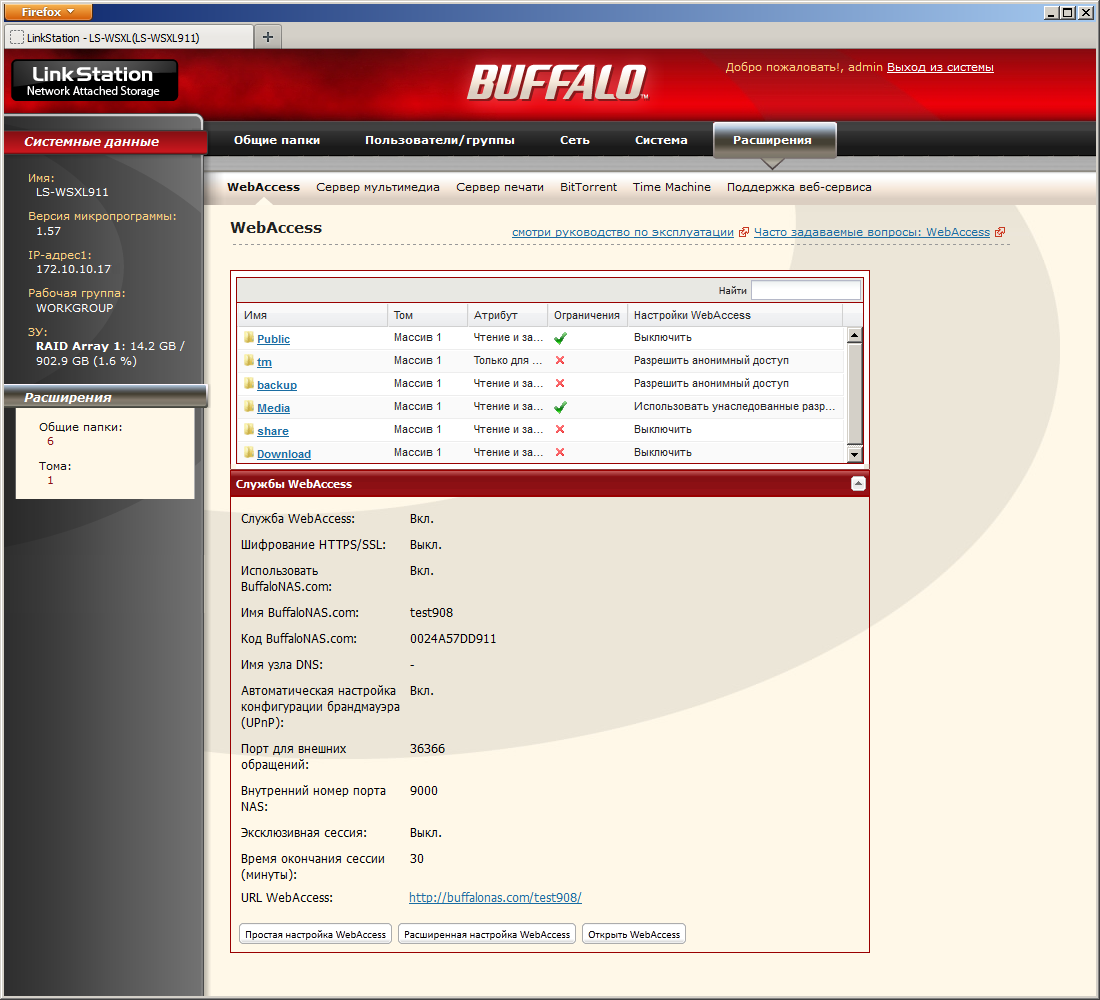This screenshot has width=1100, height=1000.
Task: Open смотри руководство по эксплуатации link
Action: pyautogui.click(x=623, y=232)
